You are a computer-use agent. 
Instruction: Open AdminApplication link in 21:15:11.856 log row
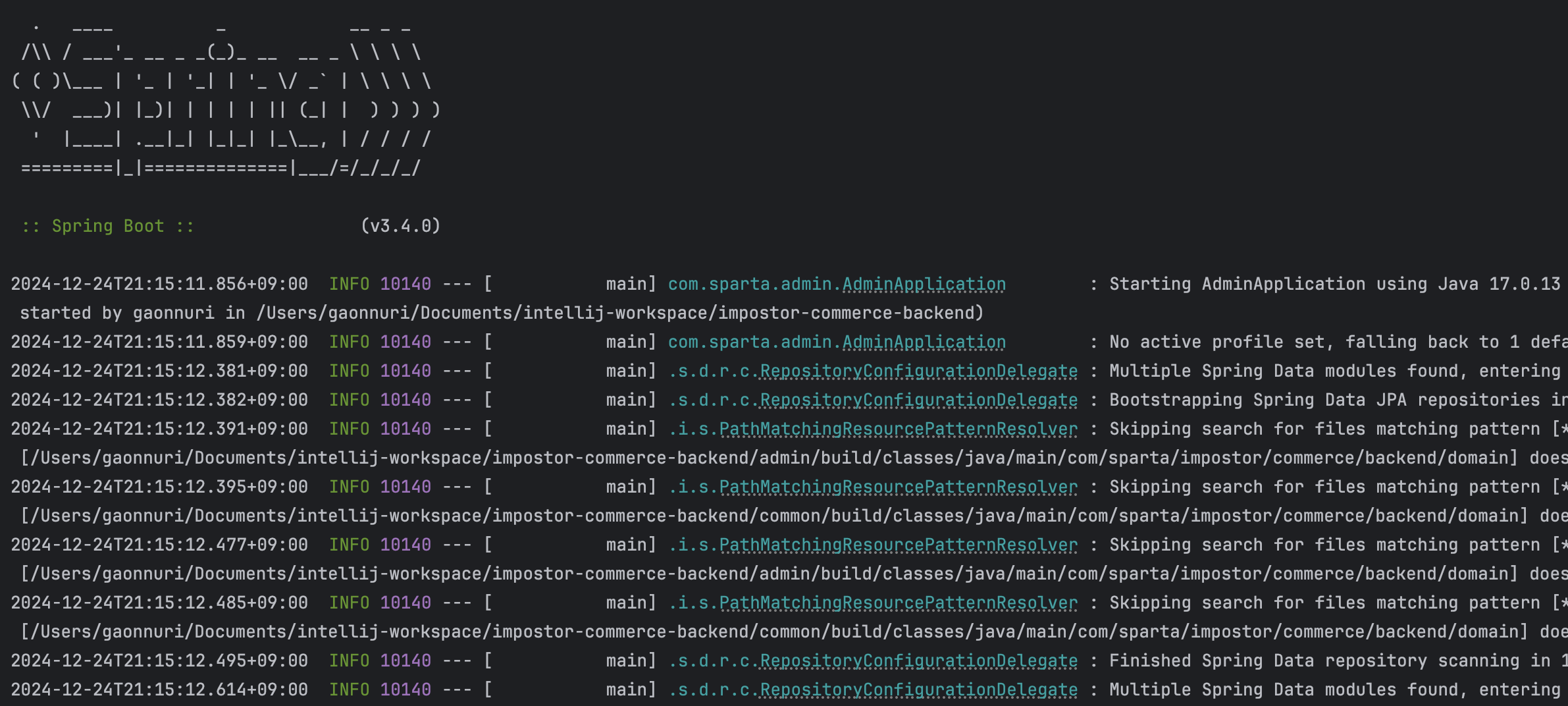924,284
